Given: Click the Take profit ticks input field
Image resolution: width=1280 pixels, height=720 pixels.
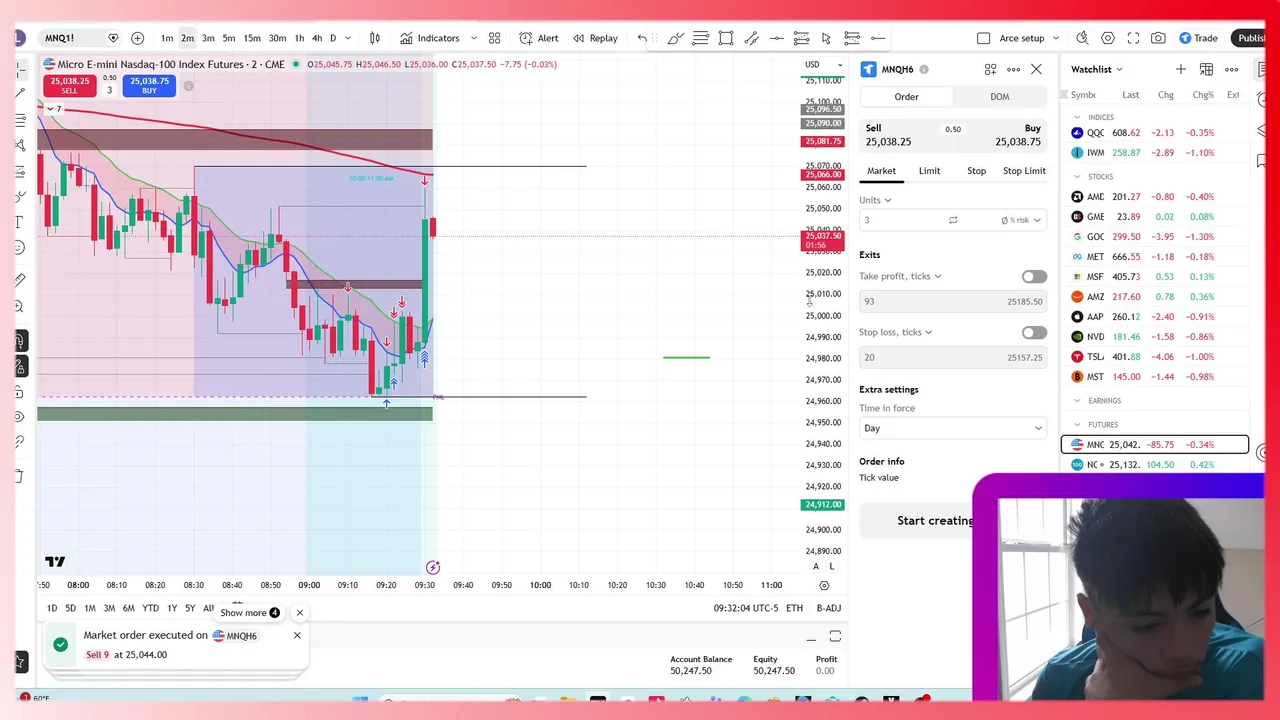Looking at the screenshot, I should pyautogui.click(x=952, y=301).
